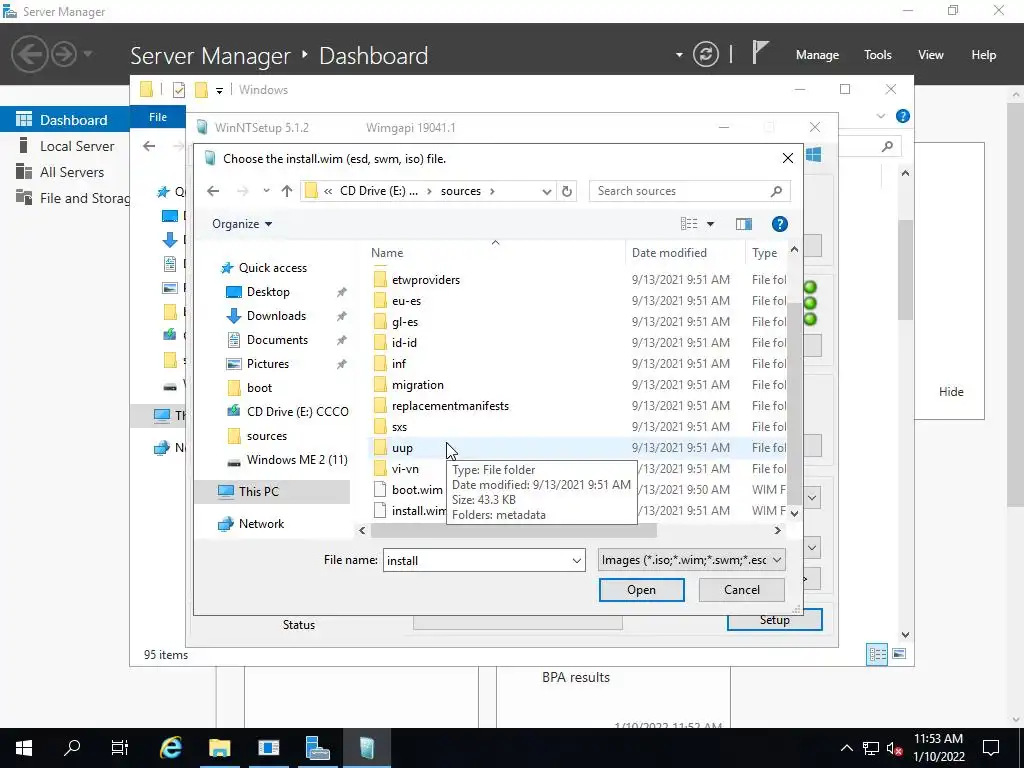Sort files by Date modified column

[669, 253]
